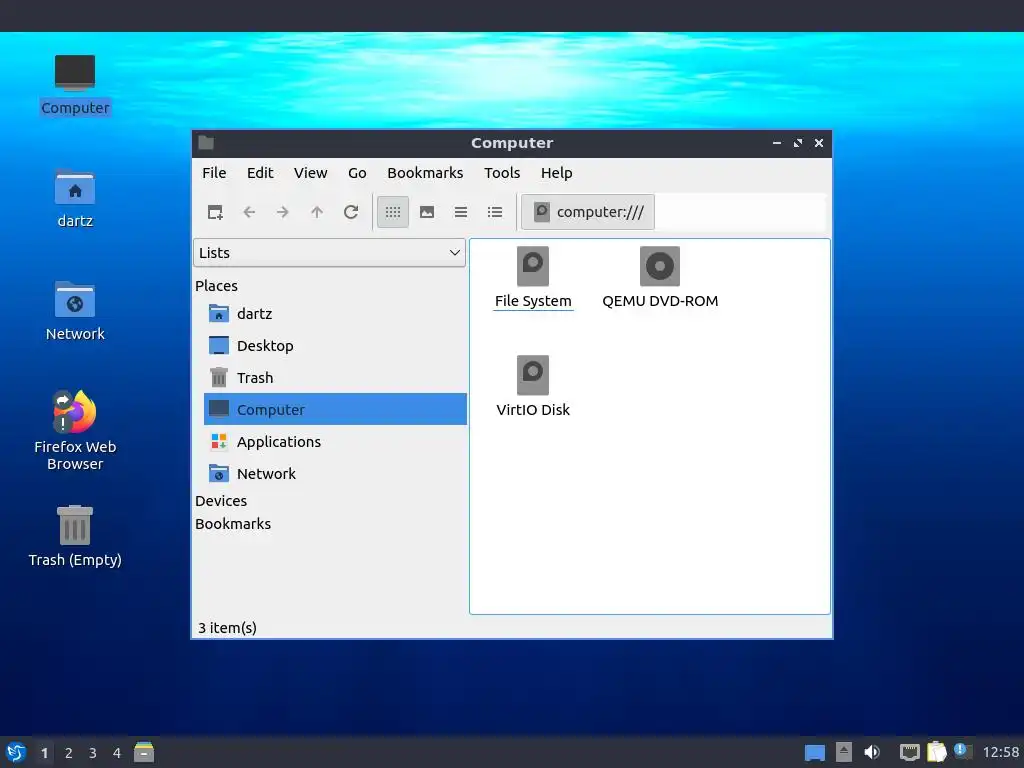Switch to detailed list view
This screenshot has width=1024, height=768.
click(495, 212)
